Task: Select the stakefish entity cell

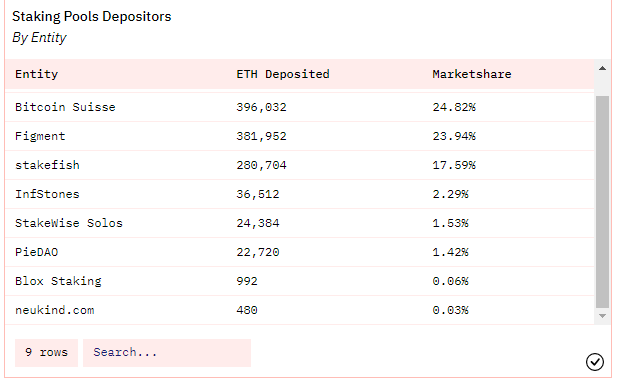Action: [47, 165]
